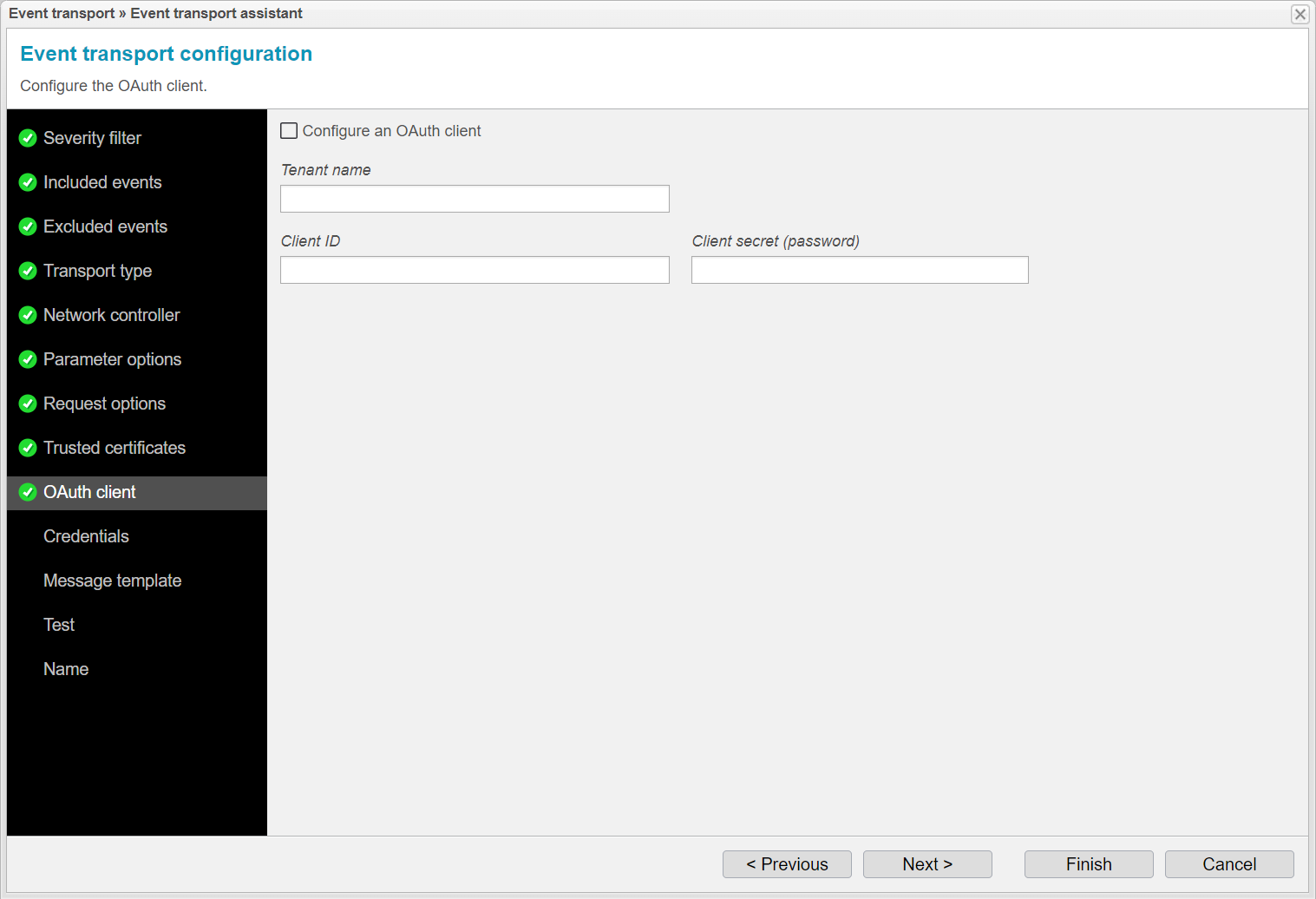This screenshot has height=899, width=1316.
Task: Cancel the event transport assistant
Action: 1229,864
